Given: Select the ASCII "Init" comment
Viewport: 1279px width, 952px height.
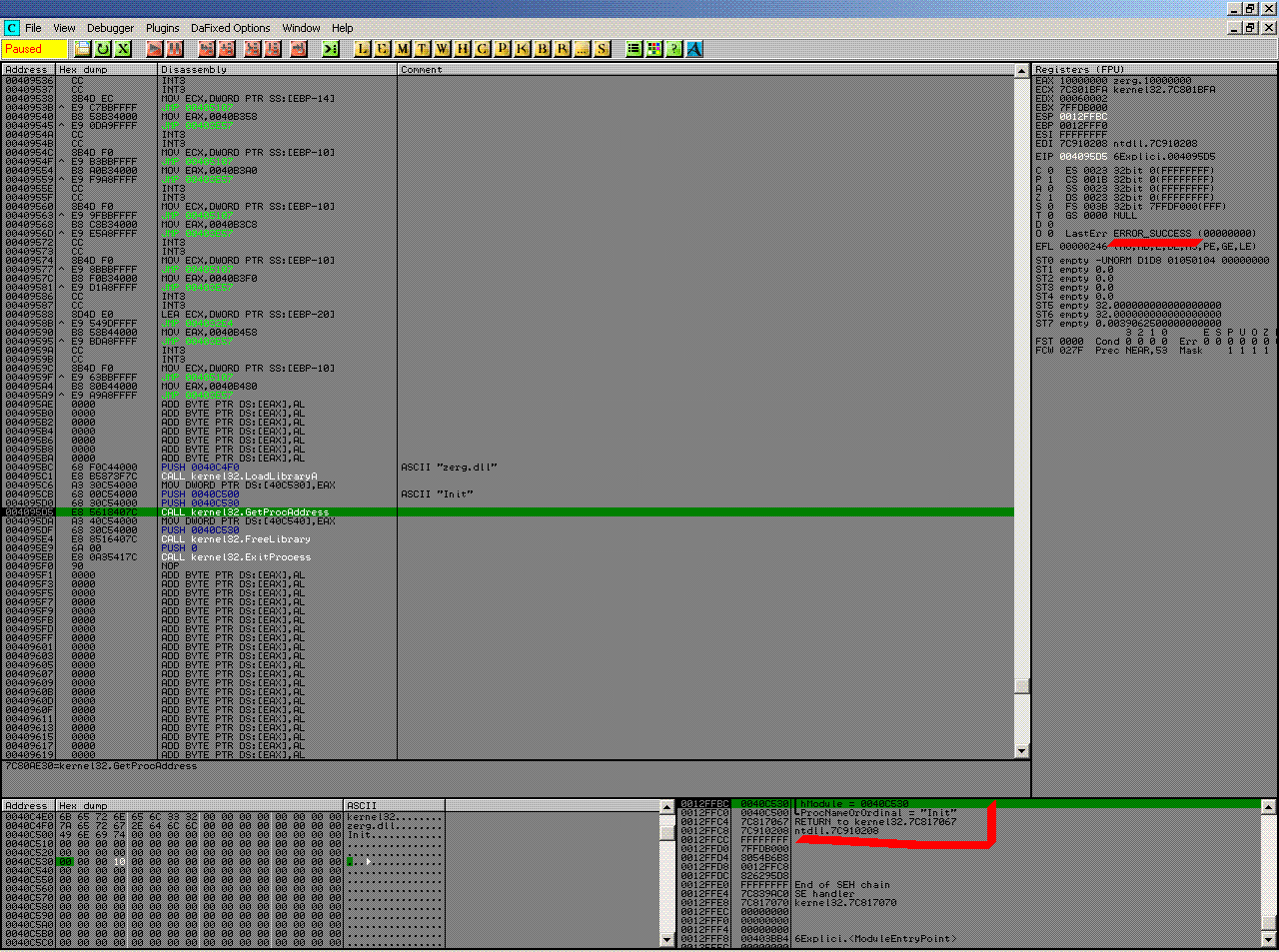Looking at the screenshot, I should (437, 494).
